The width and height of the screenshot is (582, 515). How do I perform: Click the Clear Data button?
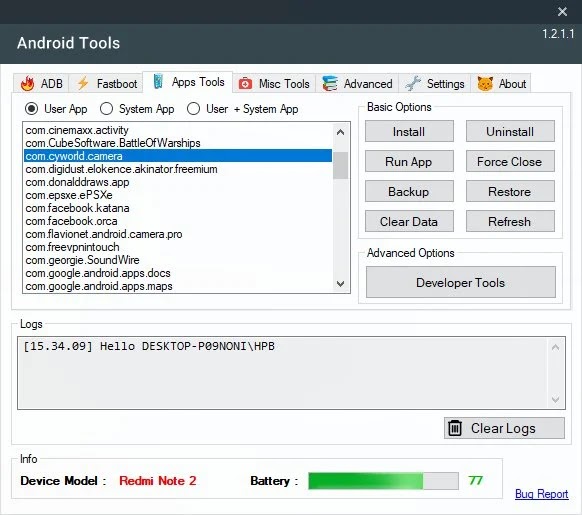pos(409,222)
